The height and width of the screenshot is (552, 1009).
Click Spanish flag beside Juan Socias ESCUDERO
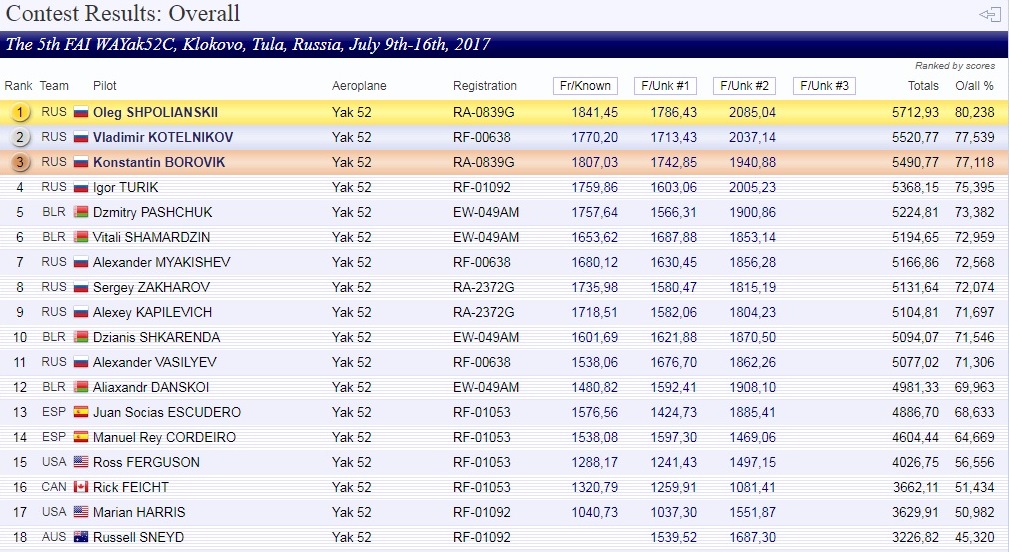pyautogui.click(x=80, y=412)
